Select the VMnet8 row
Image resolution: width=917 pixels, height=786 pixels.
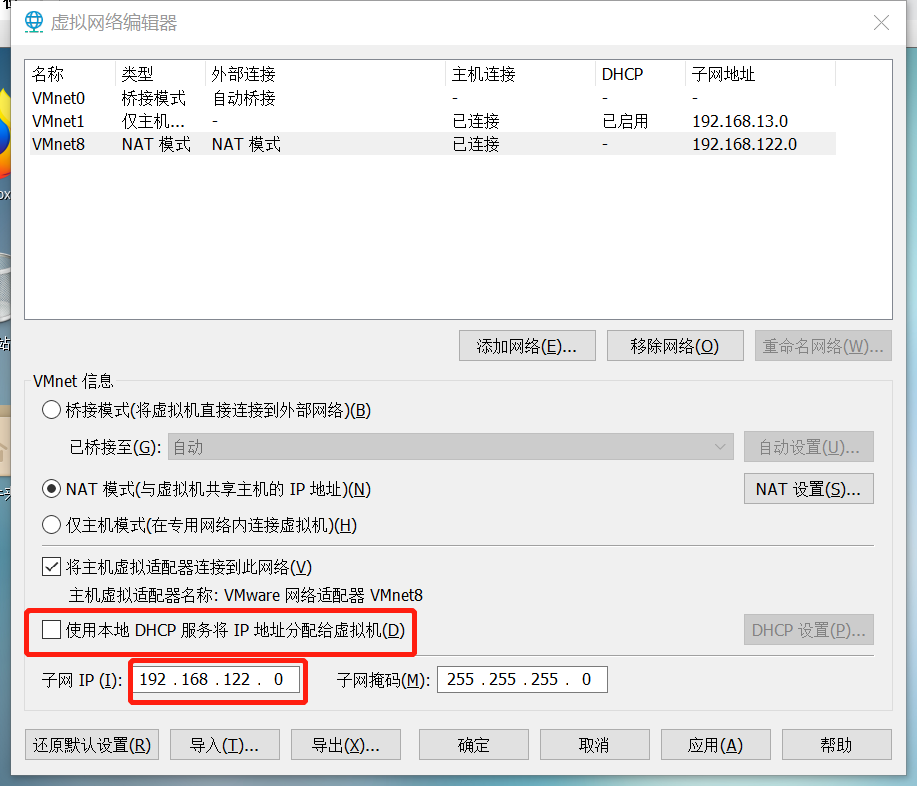(433, 144)
